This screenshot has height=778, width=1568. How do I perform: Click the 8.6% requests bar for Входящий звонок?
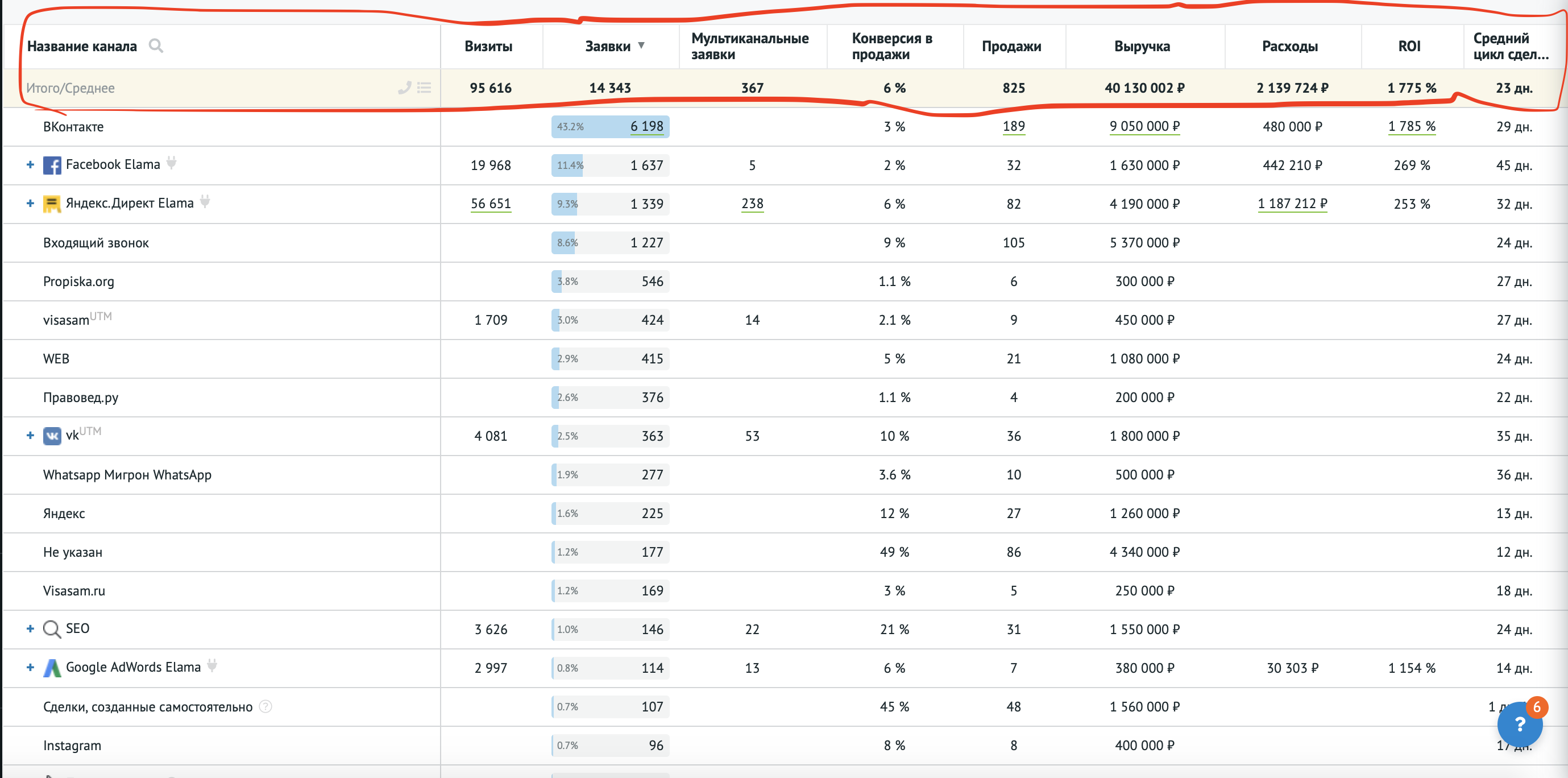click(x=610, y=242)
